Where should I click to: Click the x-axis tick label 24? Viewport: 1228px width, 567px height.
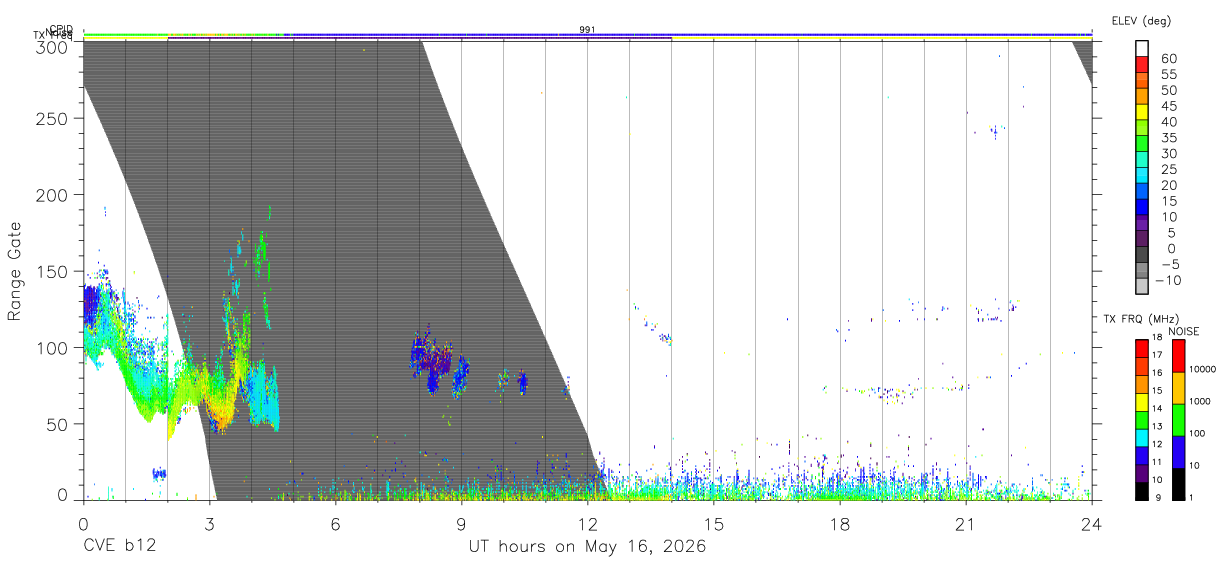[x=1092, y=523]
